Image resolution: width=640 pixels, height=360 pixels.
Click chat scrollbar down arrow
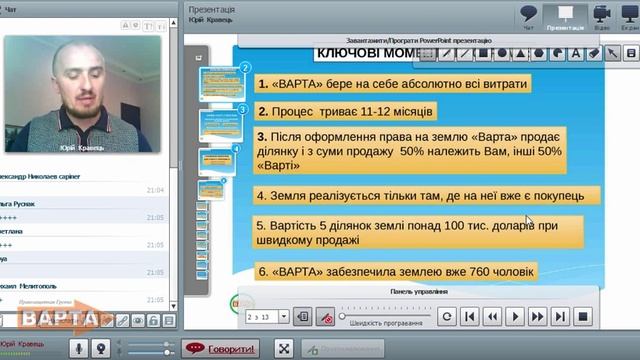point(173,306)
